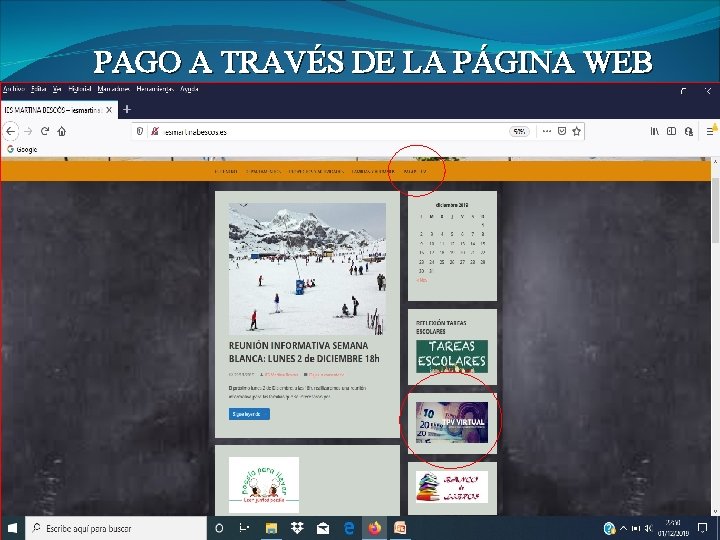
Task: Open the Herramientas menu
Action: (155, 89)
